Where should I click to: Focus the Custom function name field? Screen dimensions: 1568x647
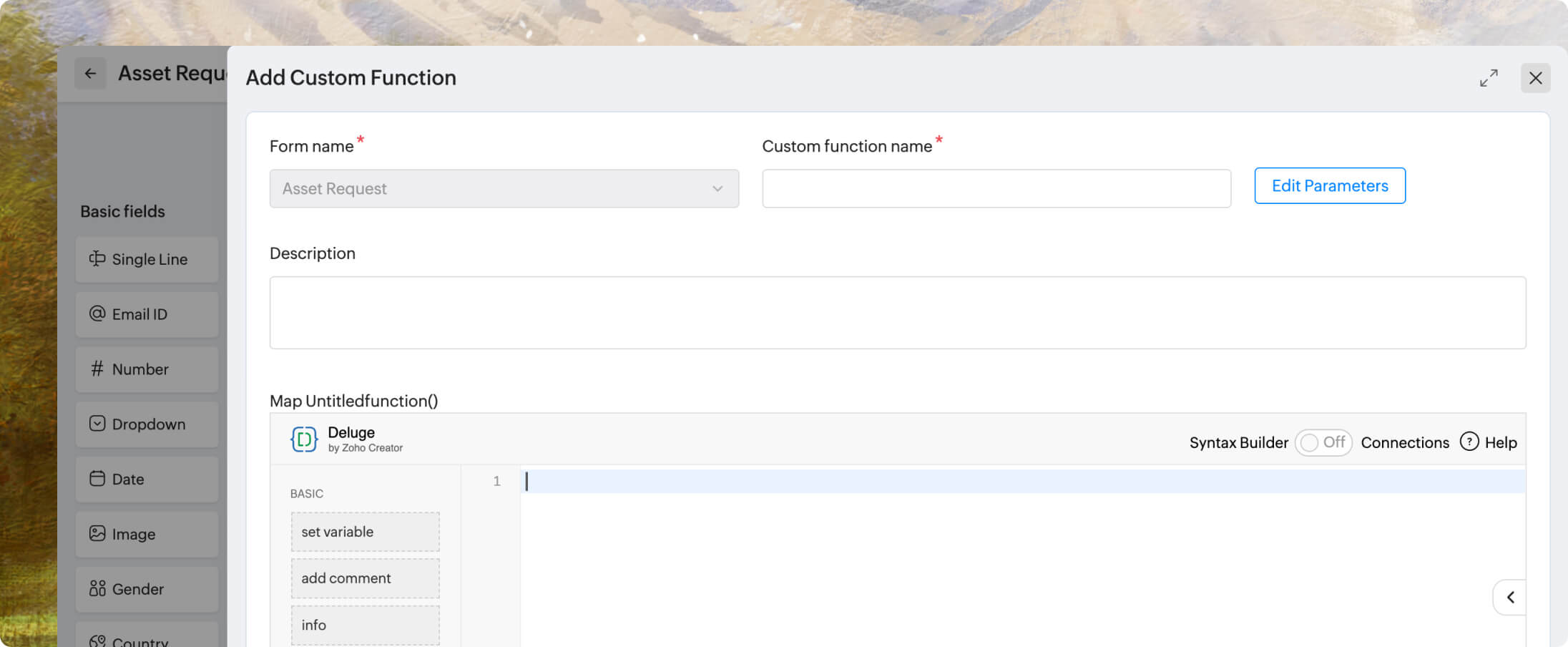pyautogui.click(x=996, y=188)
